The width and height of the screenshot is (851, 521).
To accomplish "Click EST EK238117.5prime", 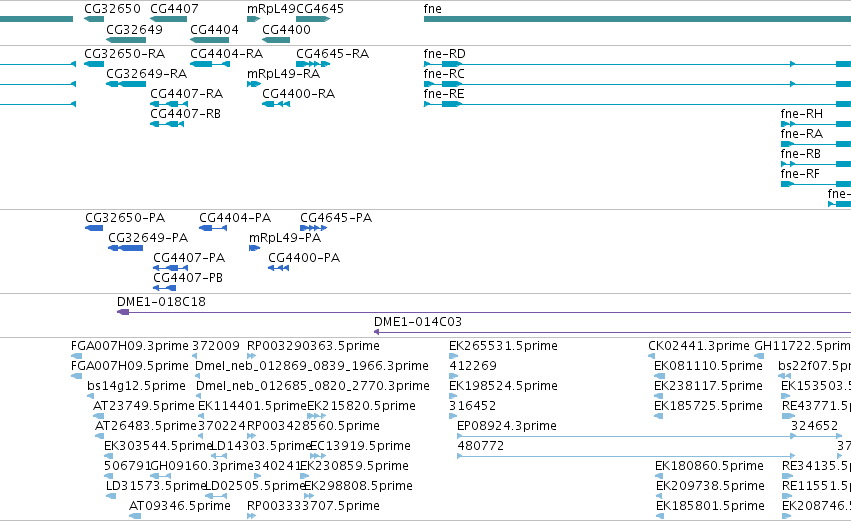I will (708, 386).
